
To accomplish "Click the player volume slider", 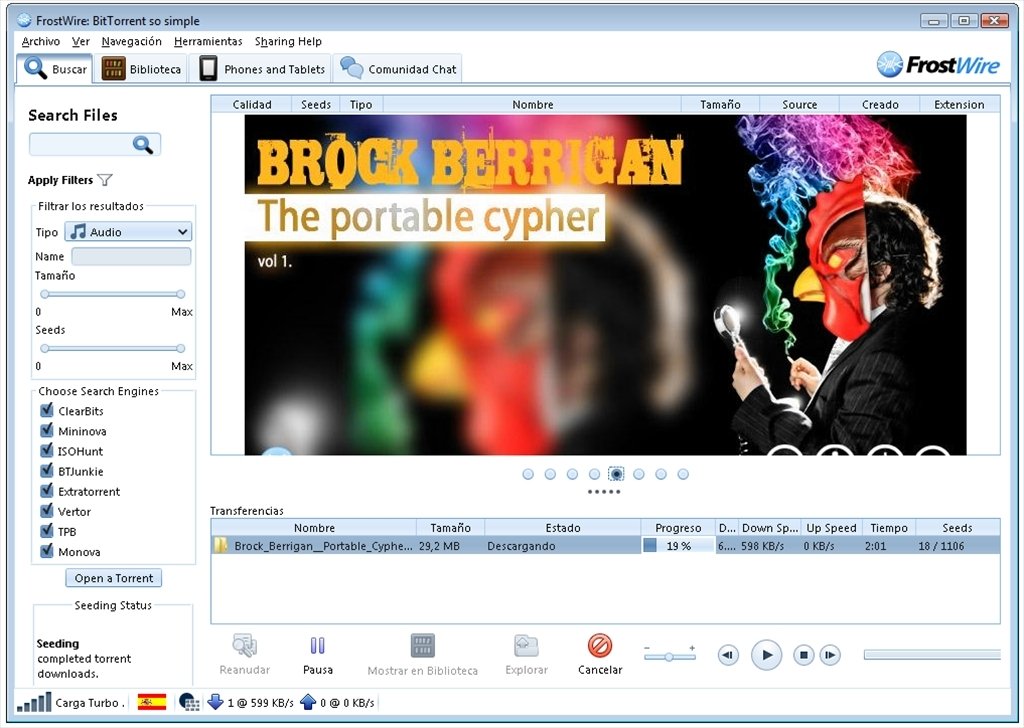I will pyautogui.click(x=669, y=656).
